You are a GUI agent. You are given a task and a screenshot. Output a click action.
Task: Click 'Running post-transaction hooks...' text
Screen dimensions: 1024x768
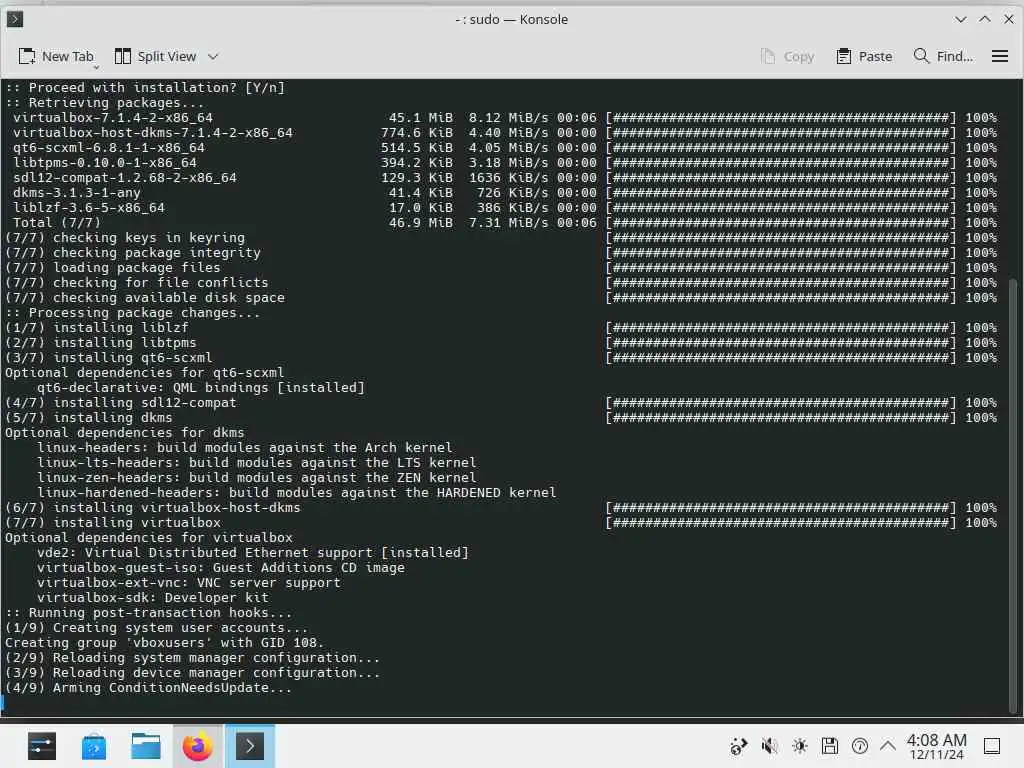click(x=161, y=613)
